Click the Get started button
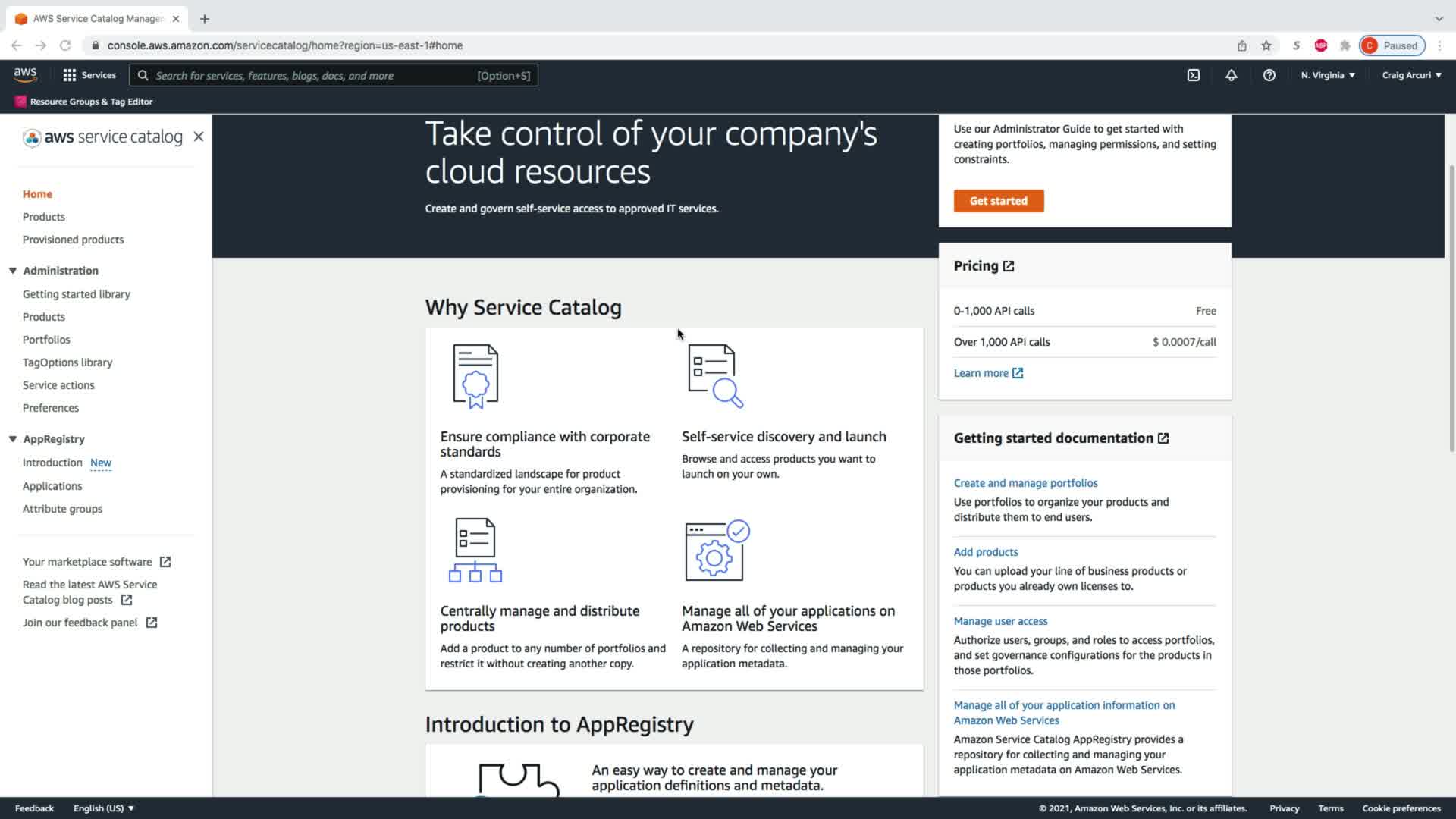 [998, 201]
